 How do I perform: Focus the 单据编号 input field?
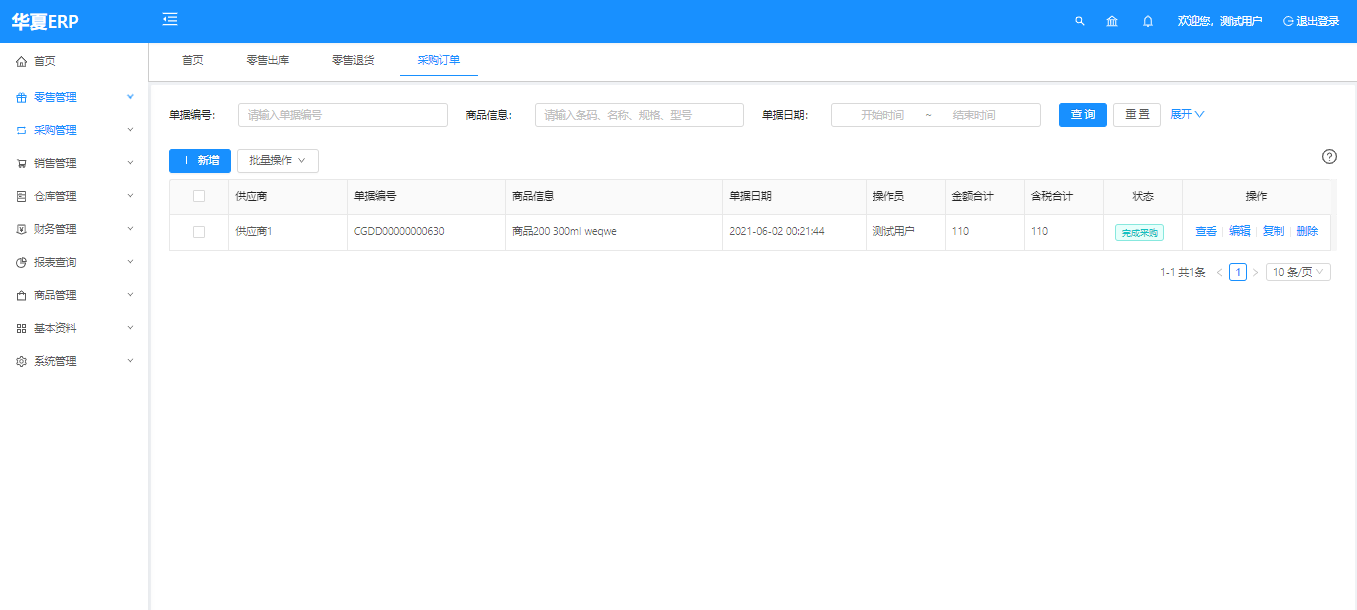click(x=342, y=115)
